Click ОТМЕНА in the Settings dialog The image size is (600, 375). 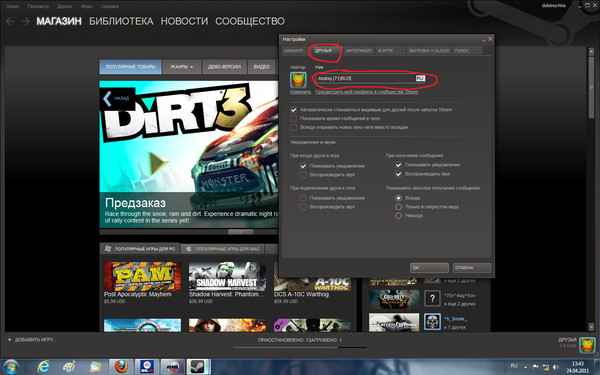(x=472, y=268)
